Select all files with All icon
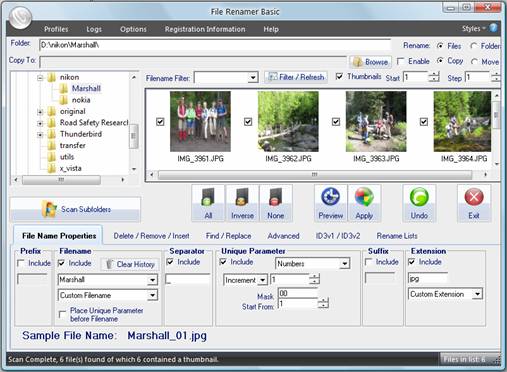This screenshot has height=372, width=507. pos(208,203)
